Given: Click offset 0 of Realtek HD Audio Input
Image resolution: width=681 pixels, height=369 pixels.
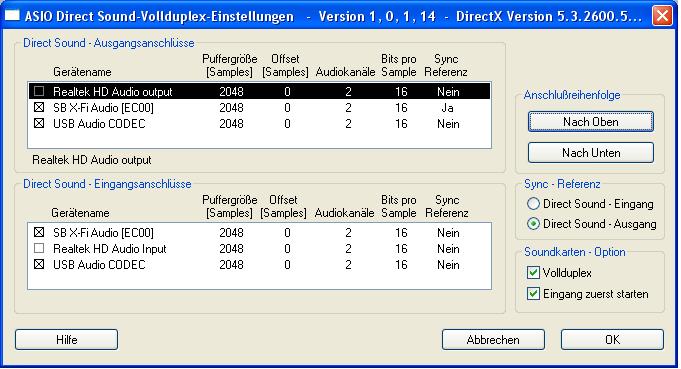Looking at the screenshot, I should click(287, 249).
